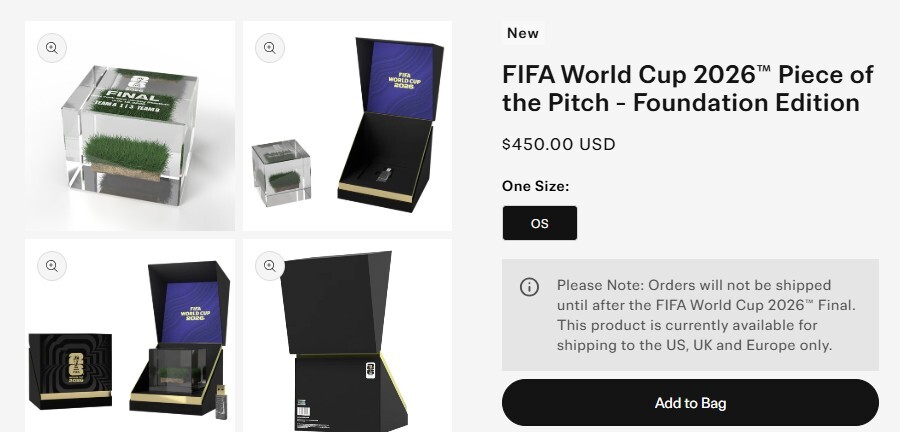Click magnifier icon on open purple box image
This screenshot has height=432, width=900.
point(270,48)
